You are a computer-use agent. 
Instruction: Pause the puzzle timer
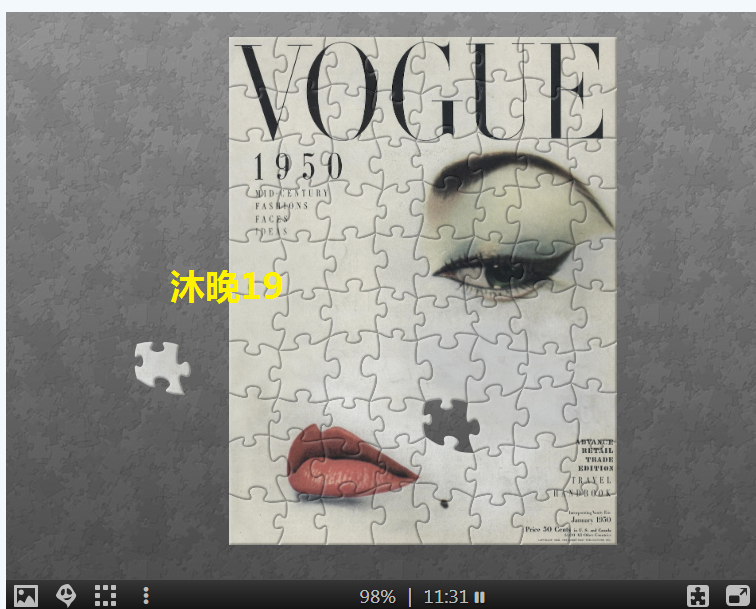pos(480,597)
